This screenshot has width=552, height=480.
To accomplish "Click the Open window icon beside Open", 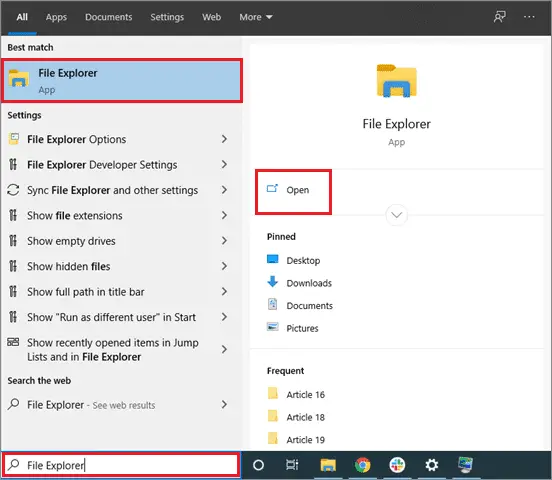I will 272,189.
